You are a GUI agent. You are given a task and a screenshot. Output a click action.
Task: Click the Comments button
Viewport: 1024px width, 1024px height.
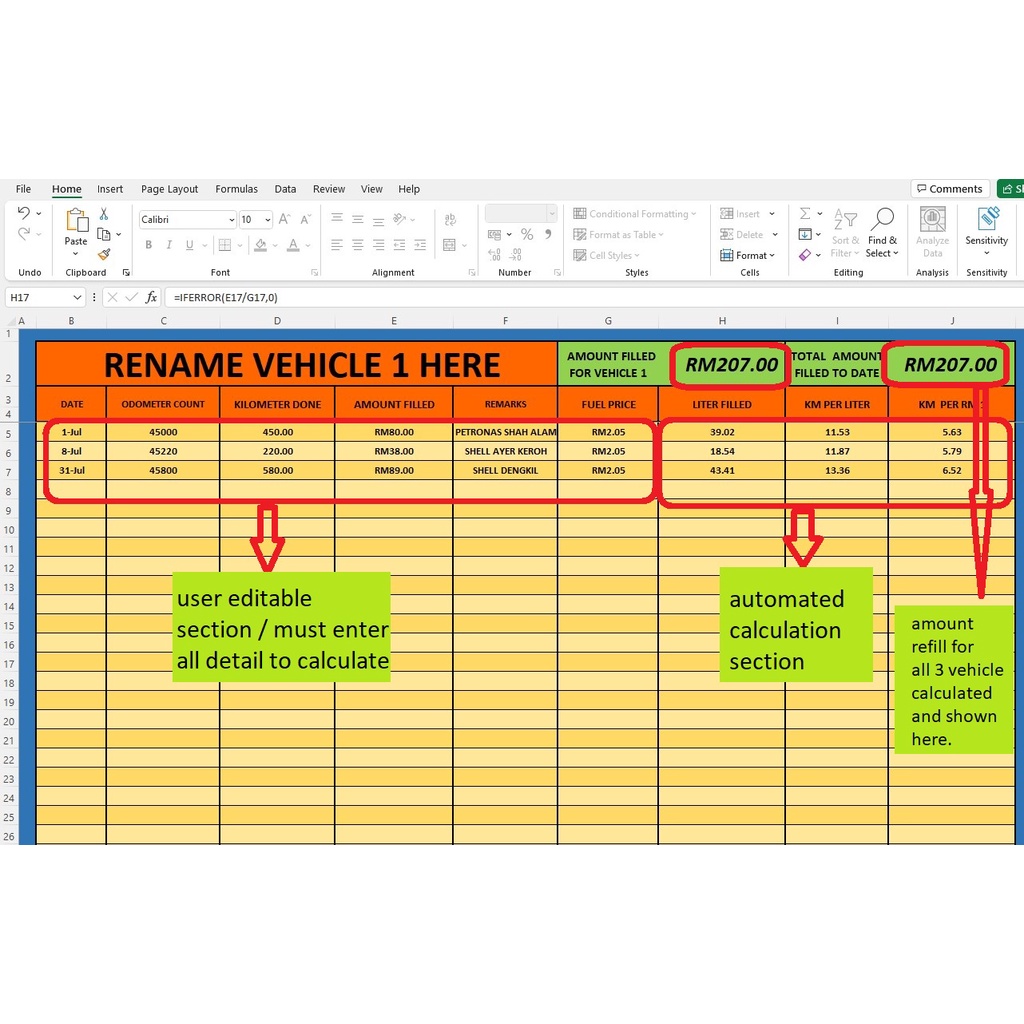pos(950,189)
